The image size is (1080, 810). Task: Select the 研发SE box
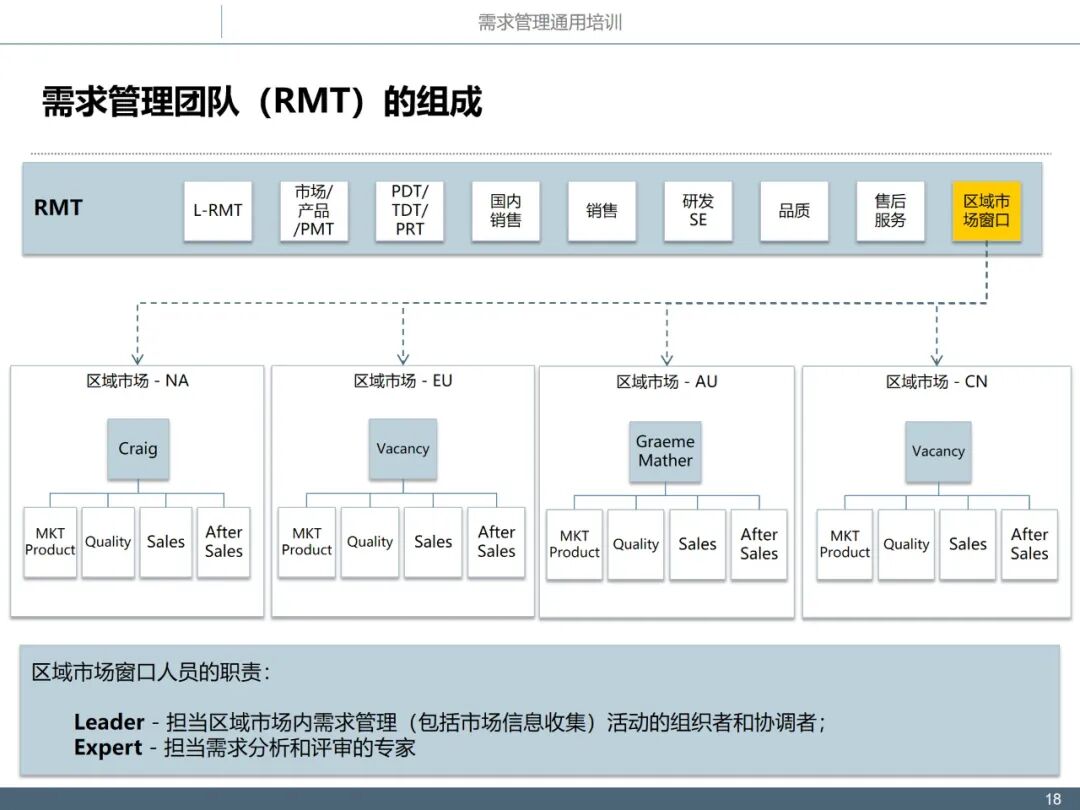[698, 211]
